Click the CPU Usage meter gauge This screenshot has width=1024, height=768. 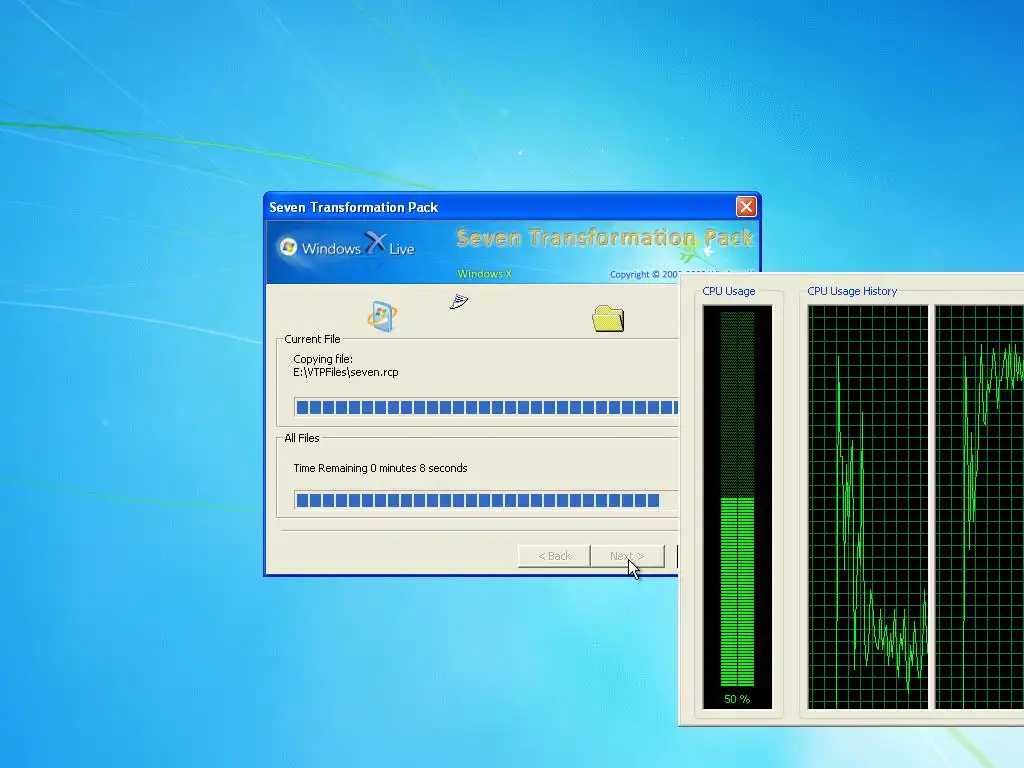[x=737, y=506]
